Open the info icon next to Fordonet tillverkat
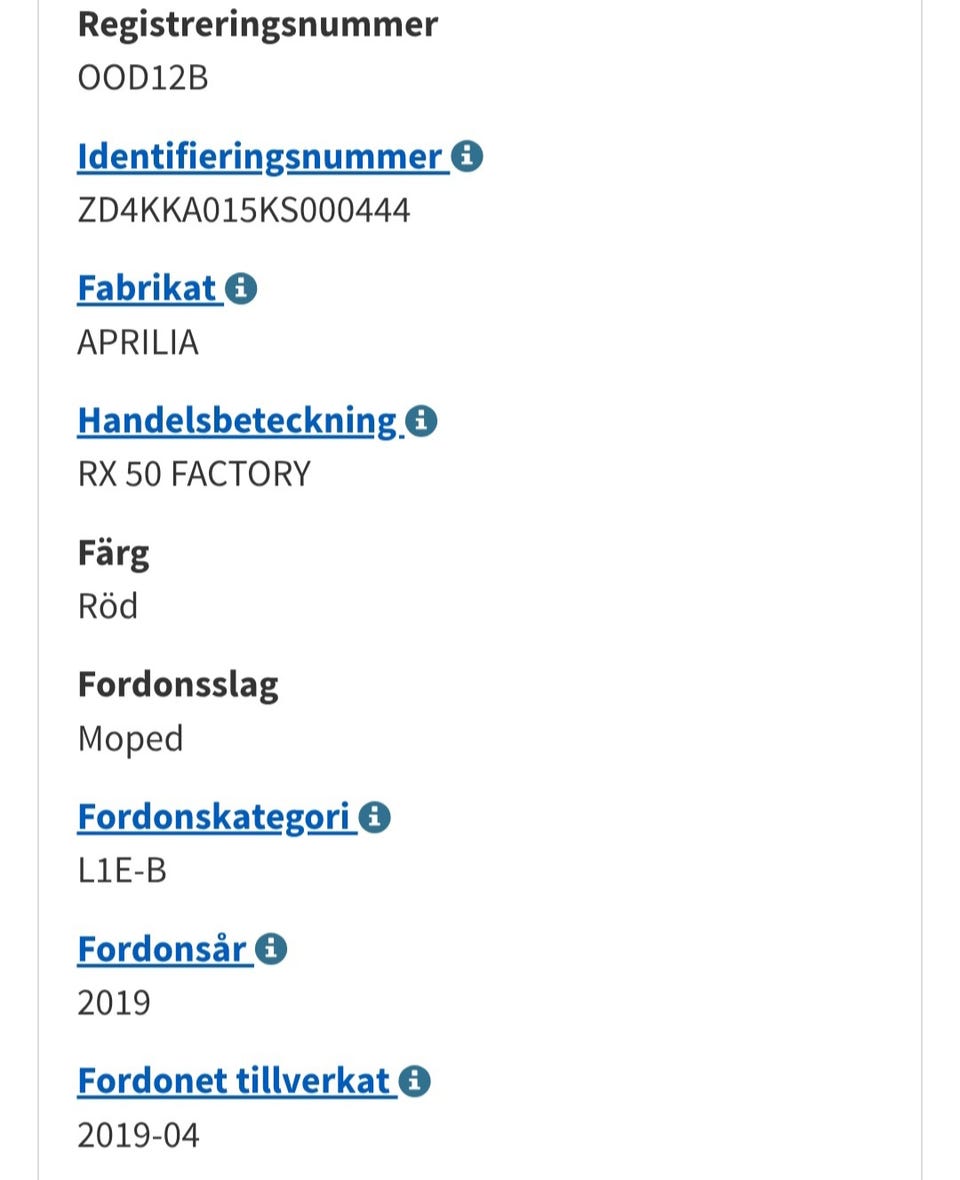This screenshot has width=960, height=1180. [x=416, y=1080]
